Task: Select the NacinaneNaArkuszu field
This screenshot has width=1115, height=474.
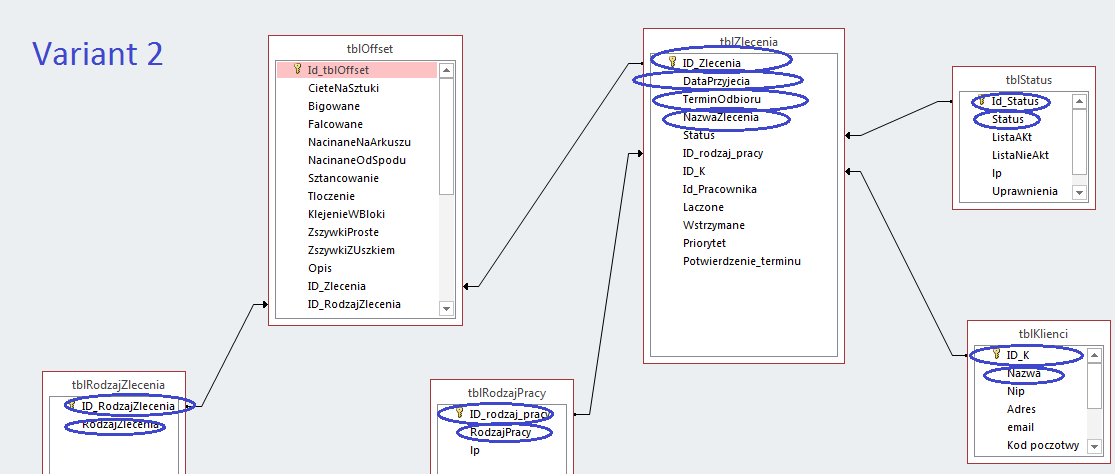Action: click(x=359, y=142)
